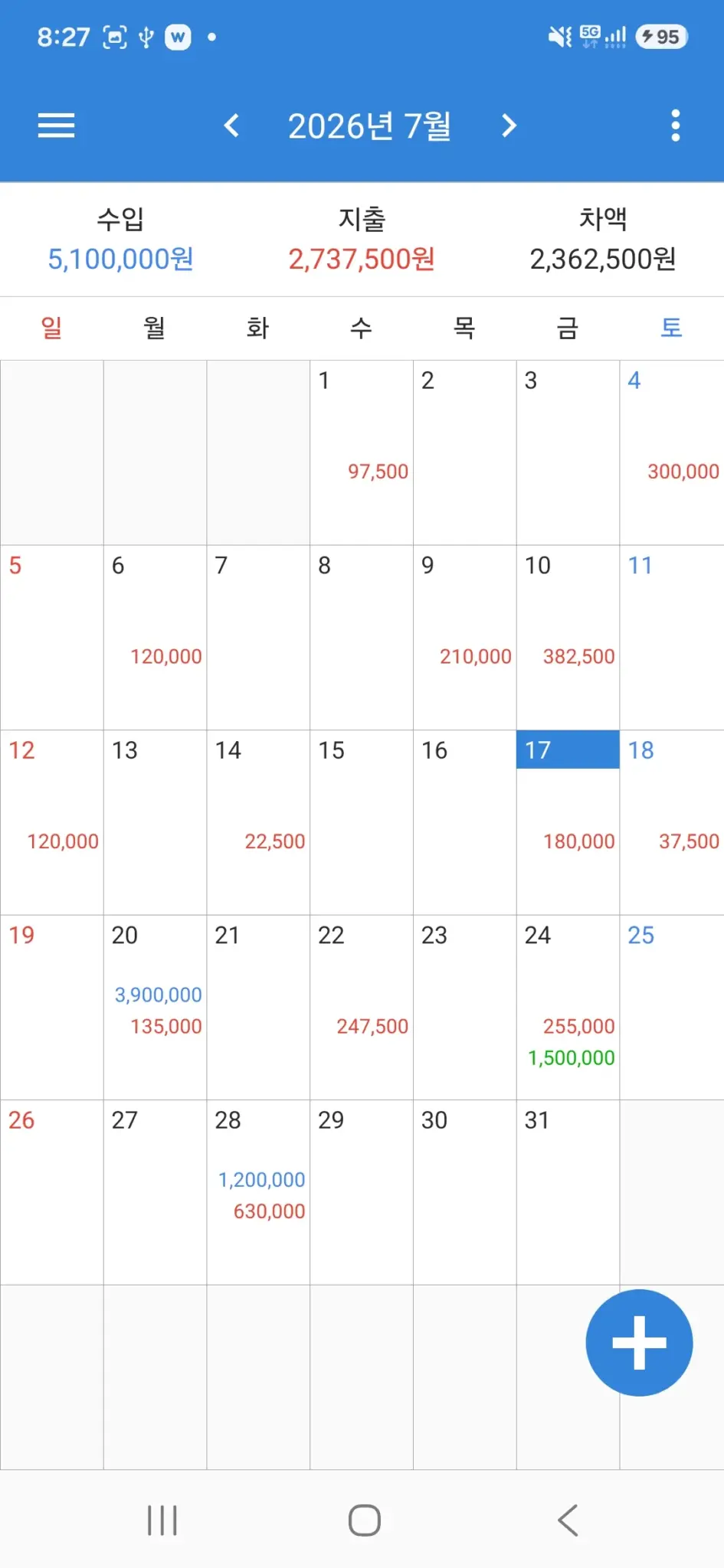Open the hamburger navigation menu

[56, 126]
